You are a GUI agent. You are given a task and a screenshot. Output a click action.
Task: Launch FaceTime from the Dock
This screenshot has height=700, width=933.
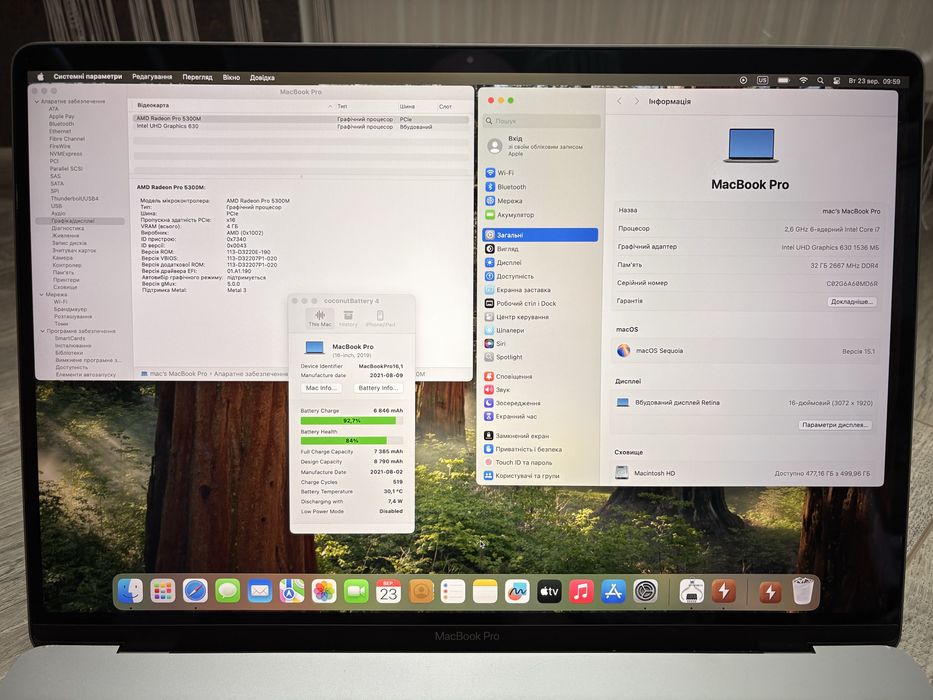click(x=356, y=592)
